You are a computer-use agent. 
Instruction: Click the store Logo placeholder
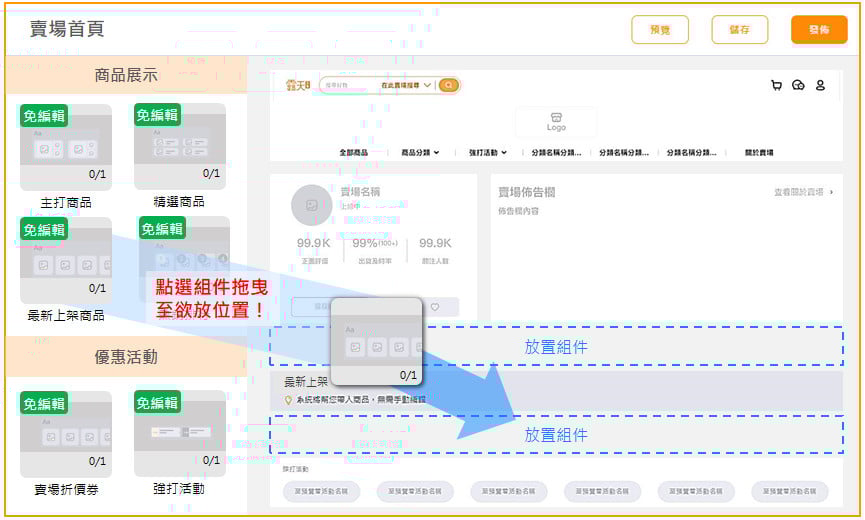click(x=556, y=122)
